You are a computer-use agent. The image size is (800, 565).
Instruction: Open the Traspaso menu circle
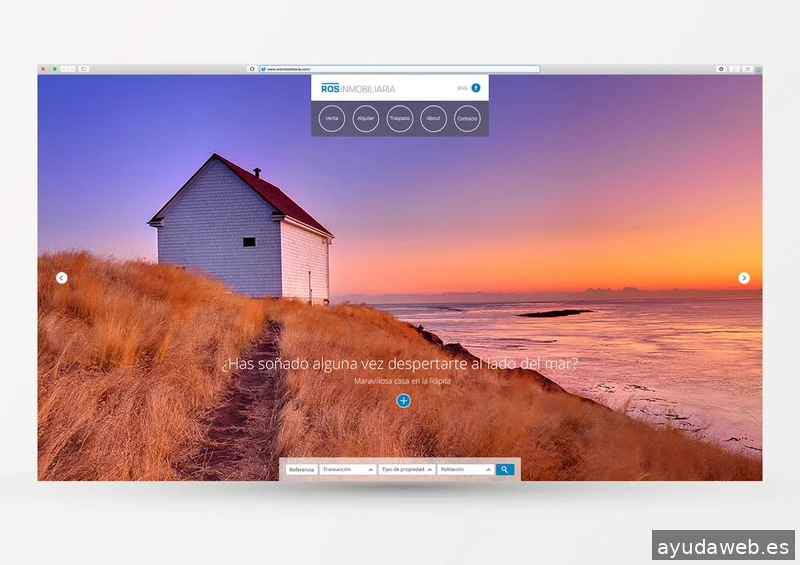400,119
